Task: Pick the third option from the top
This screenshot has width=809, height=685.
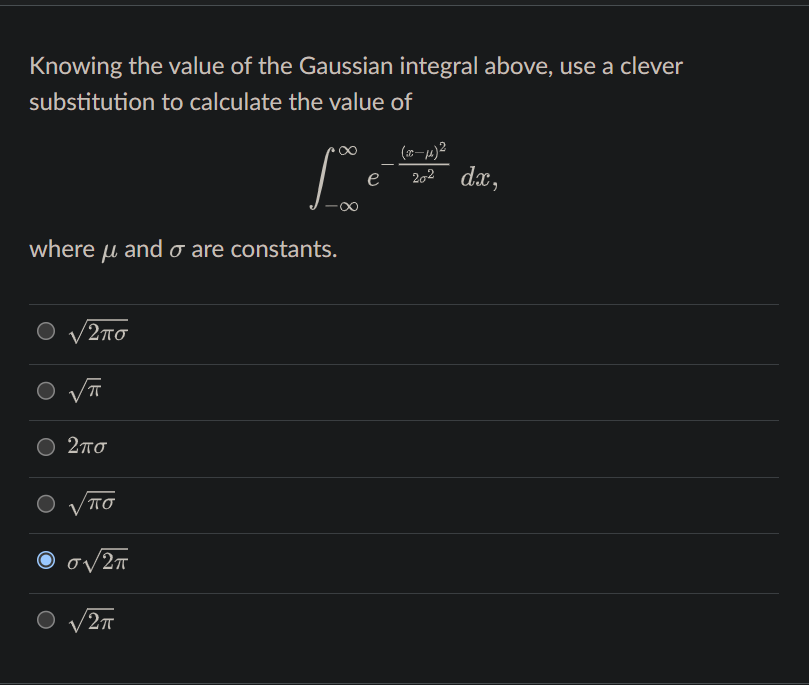Action: (45, 446)
